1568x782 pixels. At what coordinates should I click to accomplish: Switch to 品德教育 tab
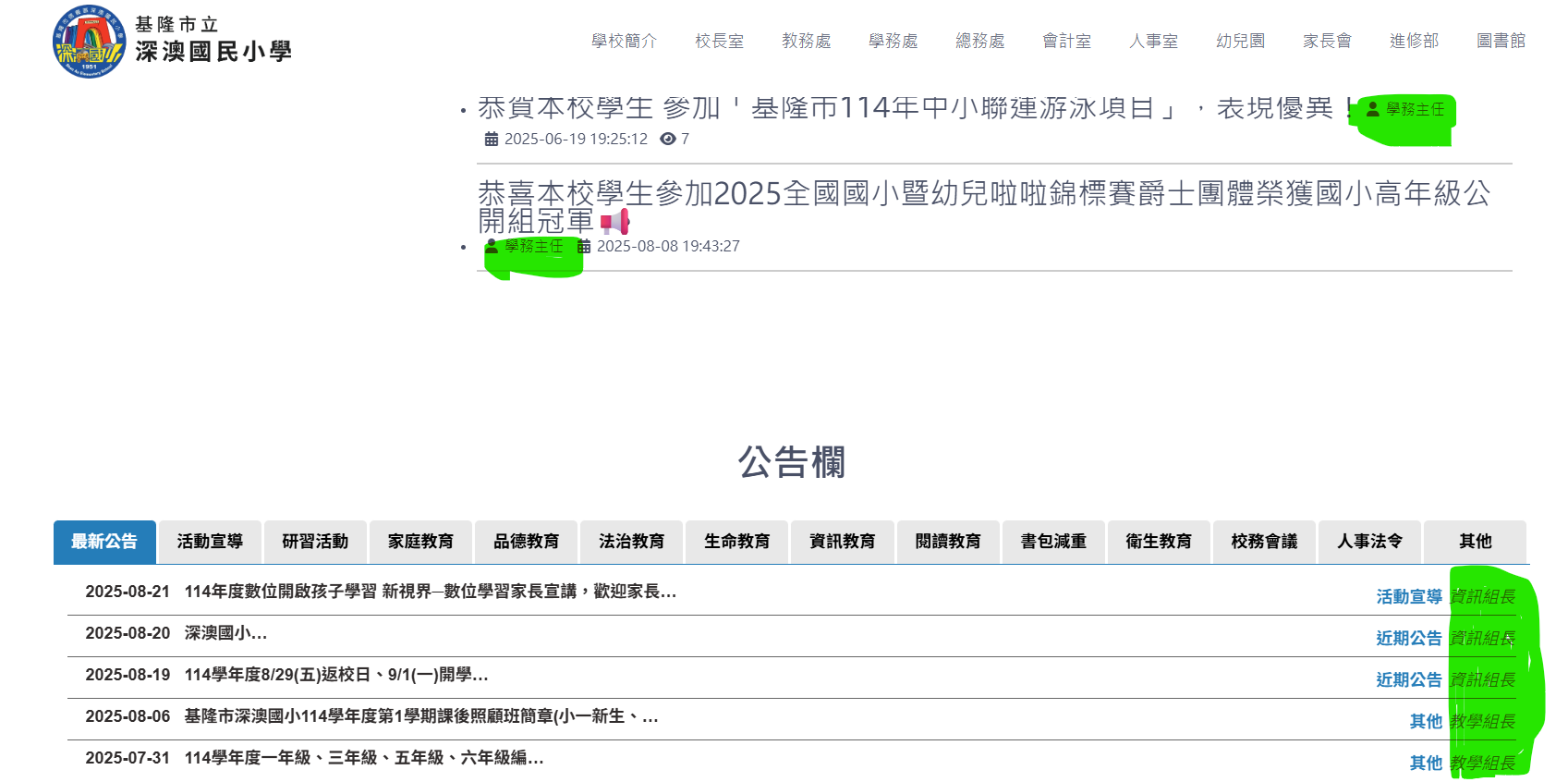point(526,542)
